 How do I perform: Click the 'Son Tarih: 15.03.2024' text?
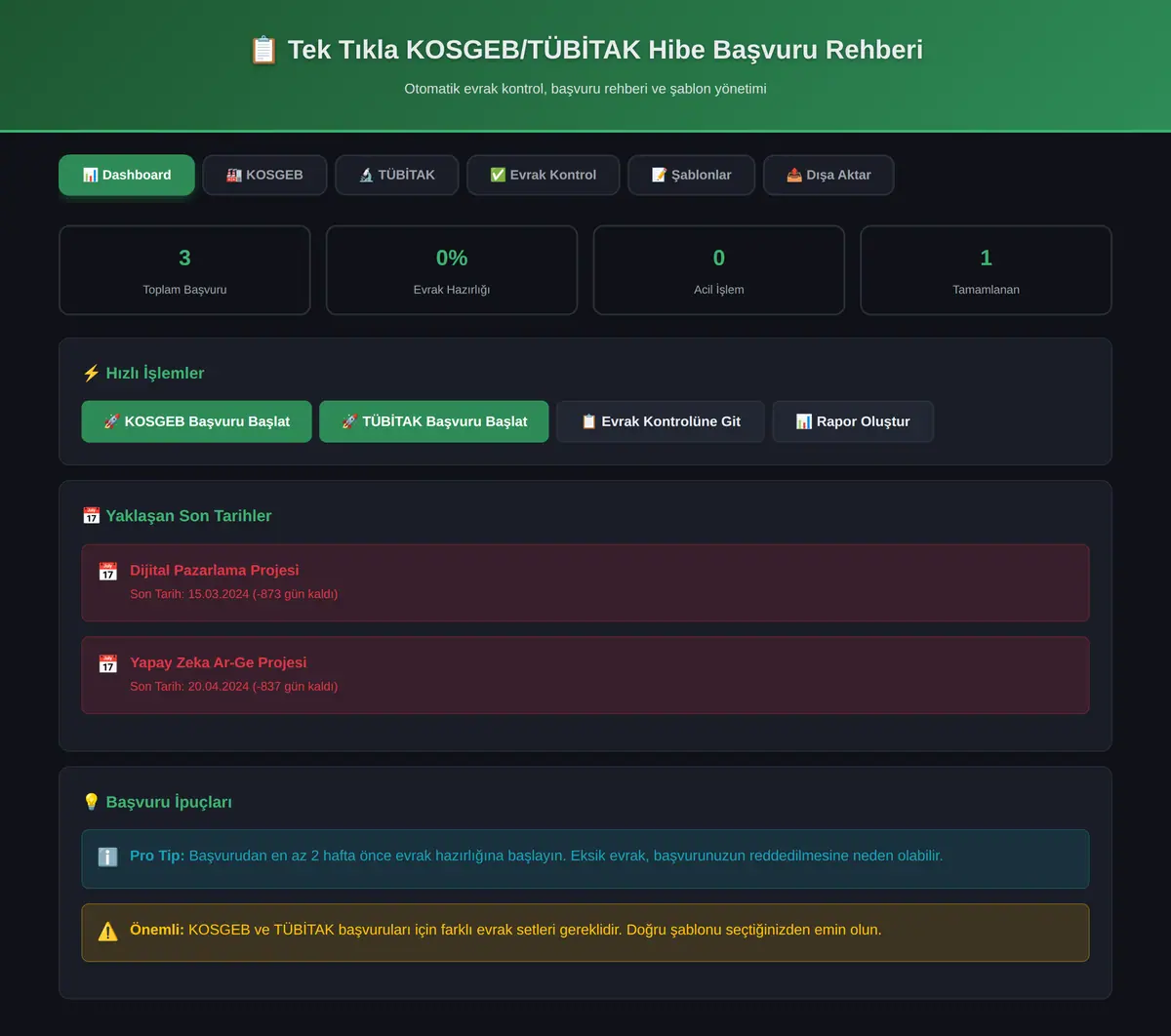pyautogui.click(x=189, y=593)
